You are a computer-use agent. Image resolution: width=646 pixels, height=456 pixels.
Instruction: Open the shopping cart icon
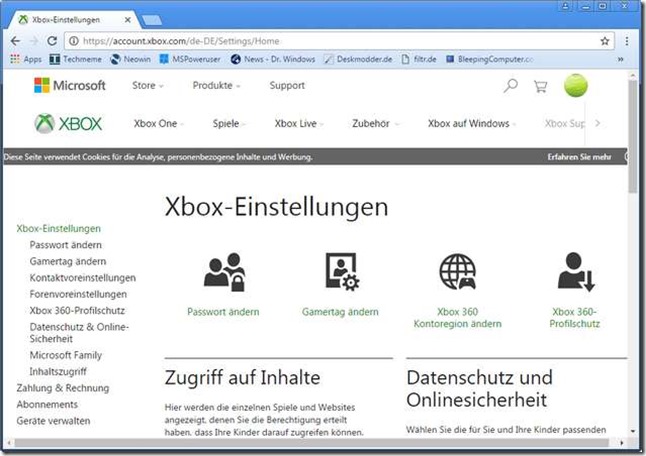(x=540, y=86)
